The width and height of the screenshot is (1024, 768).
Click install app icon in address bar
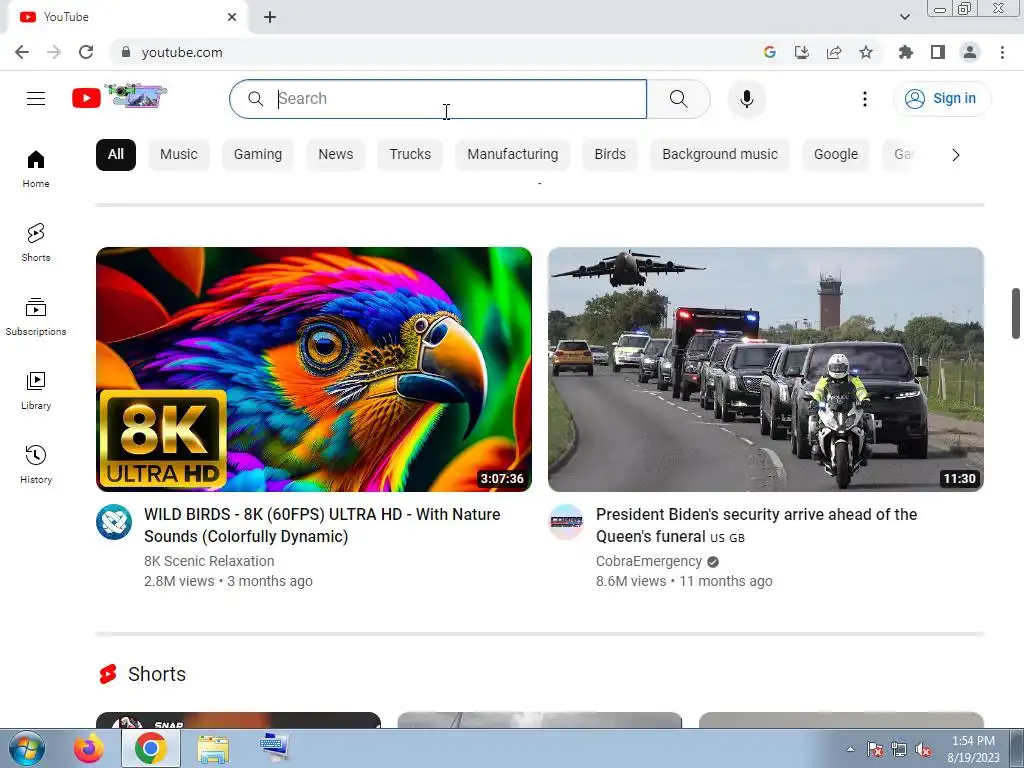pyautogui.click(x=801, y=52)
